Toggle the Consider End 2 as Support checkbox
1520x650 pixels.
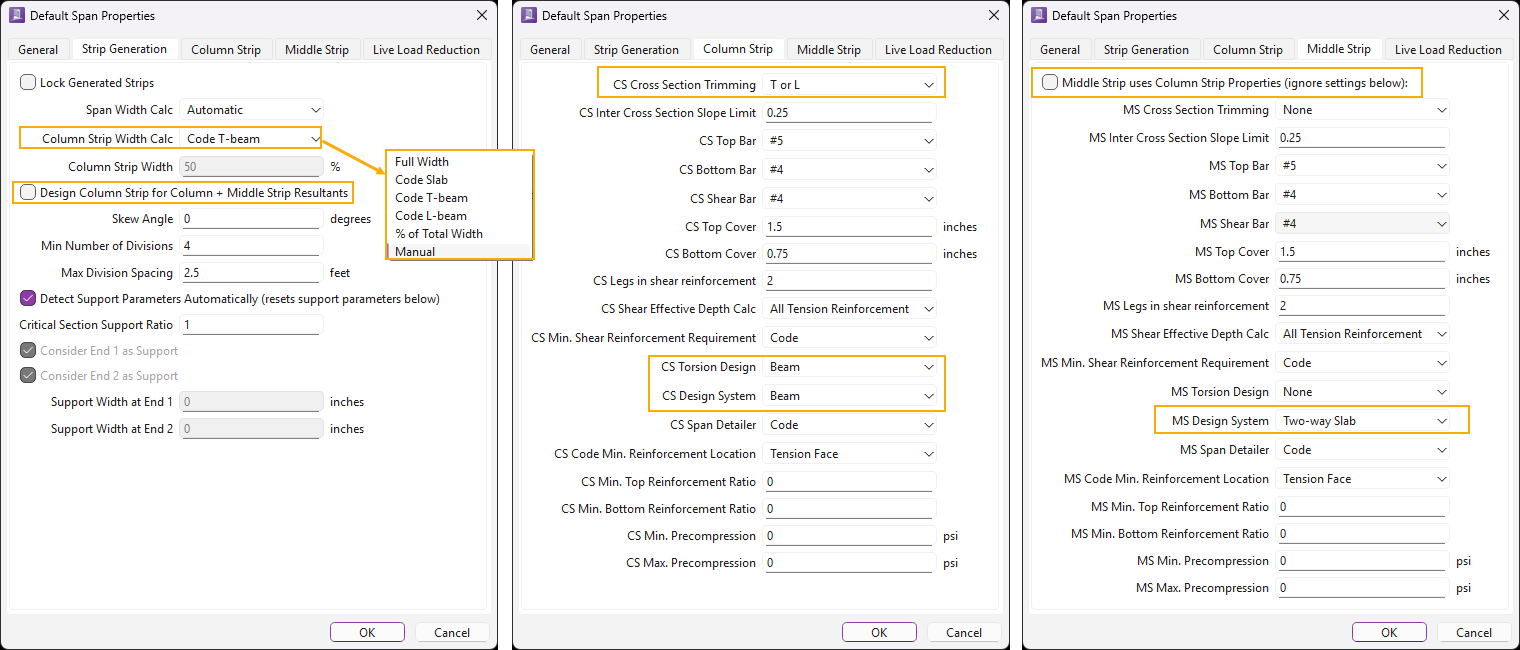click(x=28, y=376)
